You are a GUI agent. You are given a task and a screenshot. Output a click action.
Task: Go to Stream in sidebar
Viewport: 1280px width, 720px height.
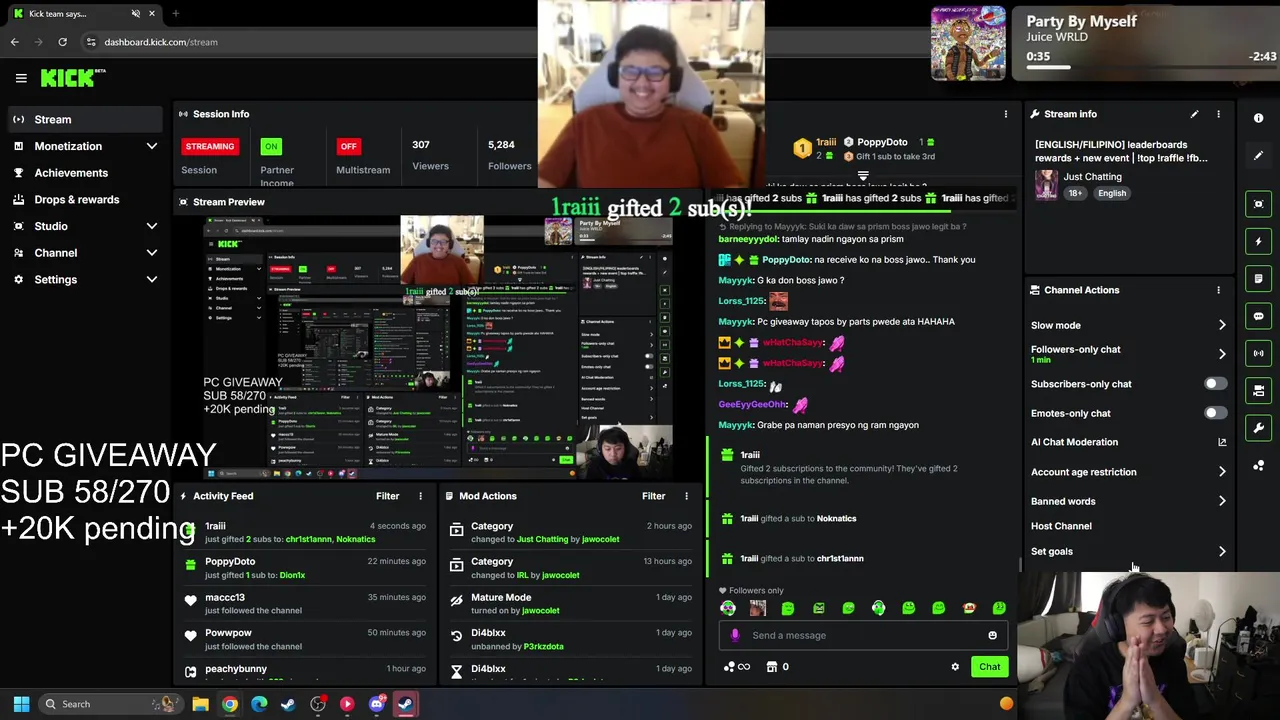(85, 120)
